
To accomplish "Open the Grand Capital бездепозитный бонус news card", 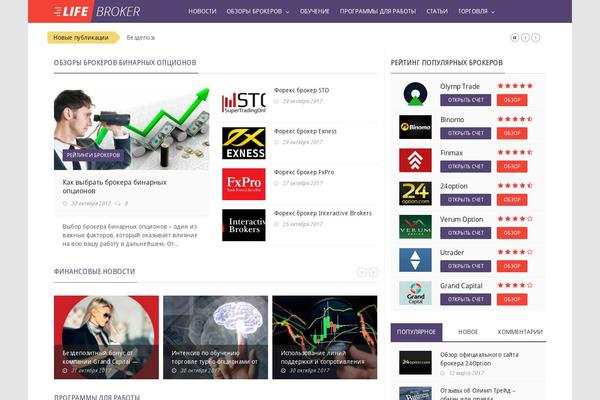I will (106, 337).
